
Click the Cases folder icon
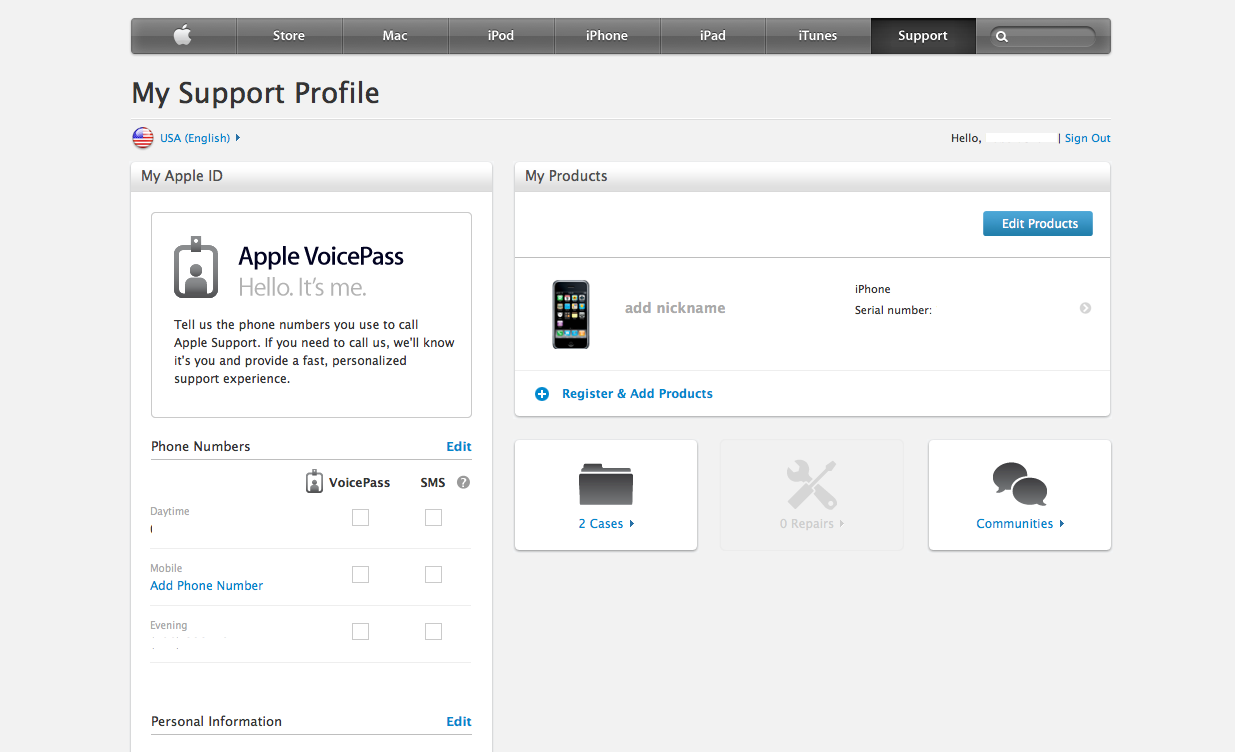[606, 484]
